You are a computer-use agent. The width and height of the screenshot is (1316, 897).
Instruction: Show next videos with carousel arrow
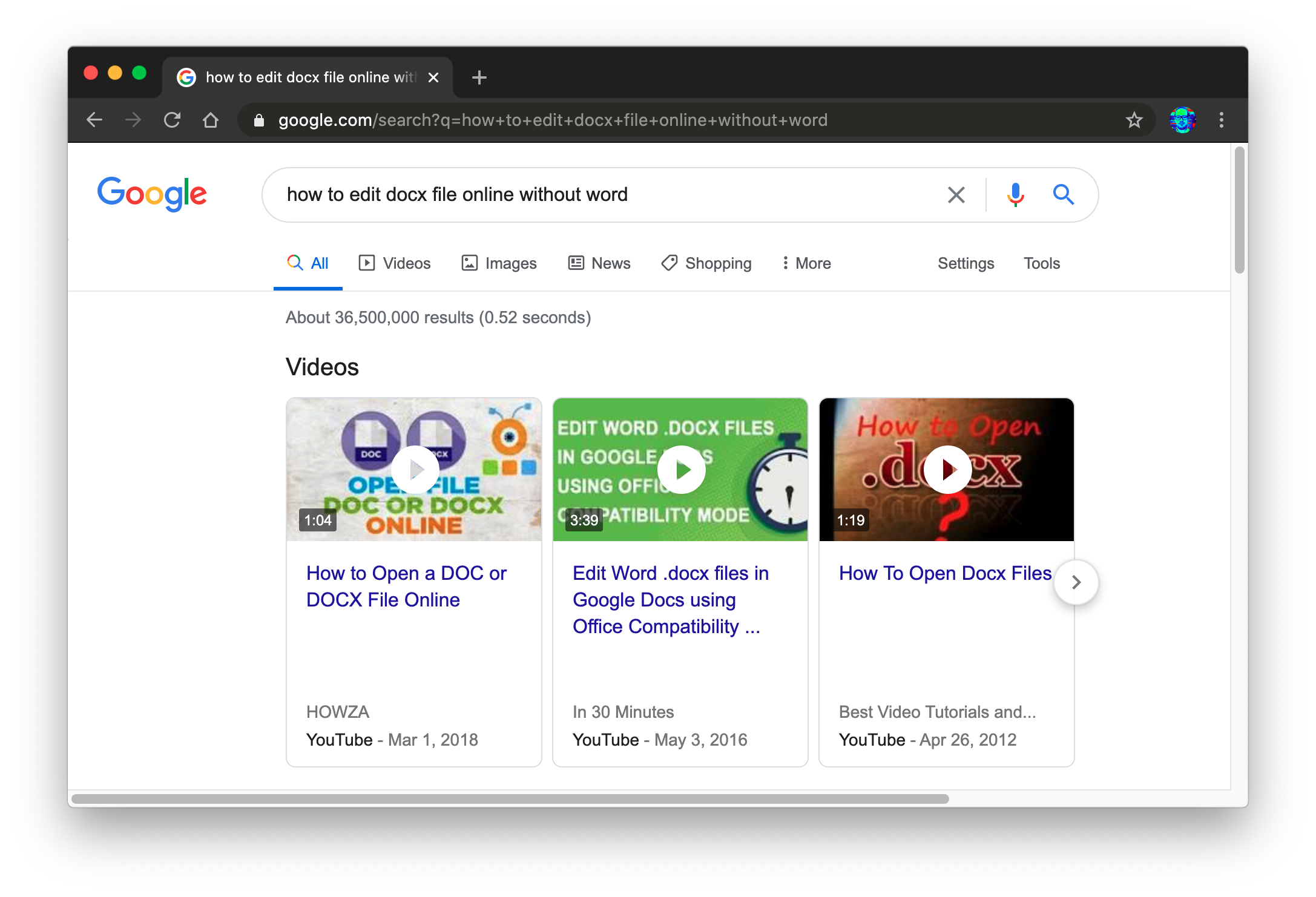pyautogui.click(x=1076, y=582)
